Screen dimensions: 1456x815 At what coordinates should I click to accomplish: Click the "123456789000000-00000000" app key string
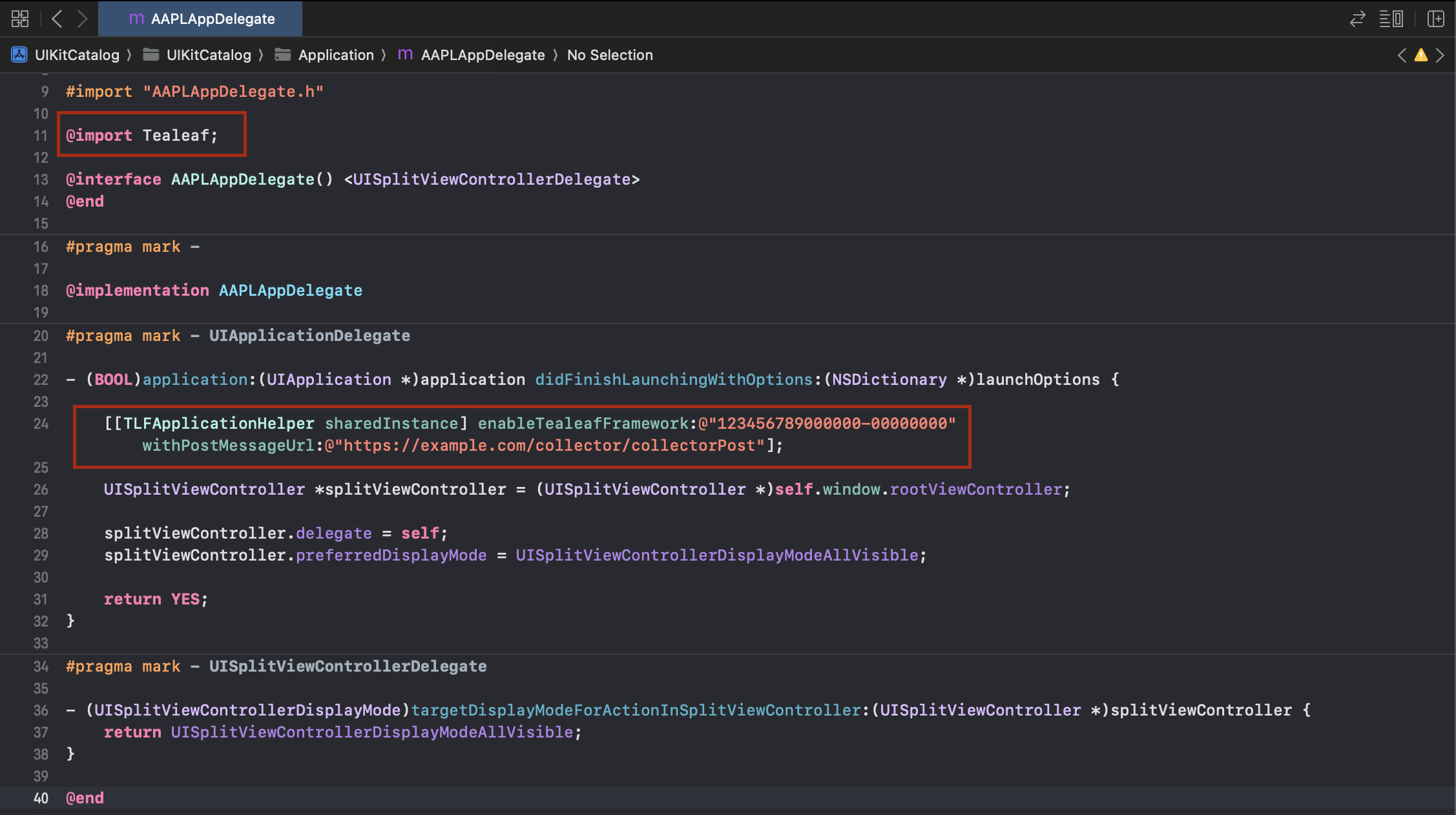point(827,424)
